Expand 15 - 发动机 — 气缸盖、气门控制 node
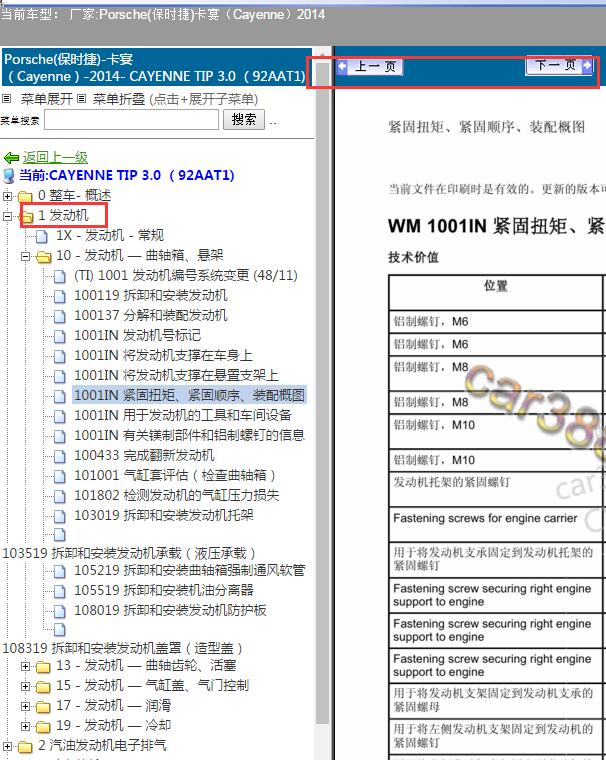 [25, 687]
